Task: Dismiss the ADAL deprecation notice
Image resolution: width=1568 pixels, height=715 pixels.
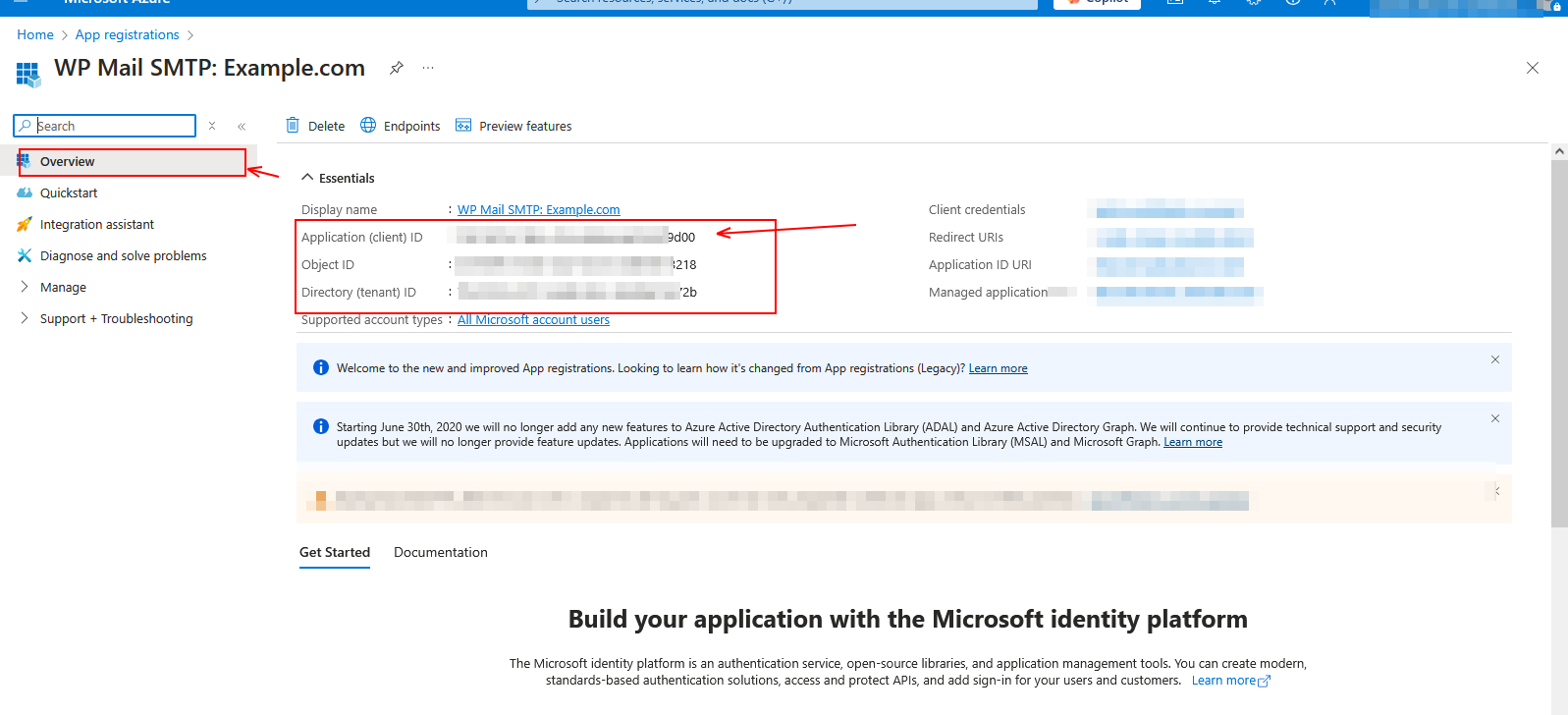Action: pyautogui.click(x=1495, y=418)
